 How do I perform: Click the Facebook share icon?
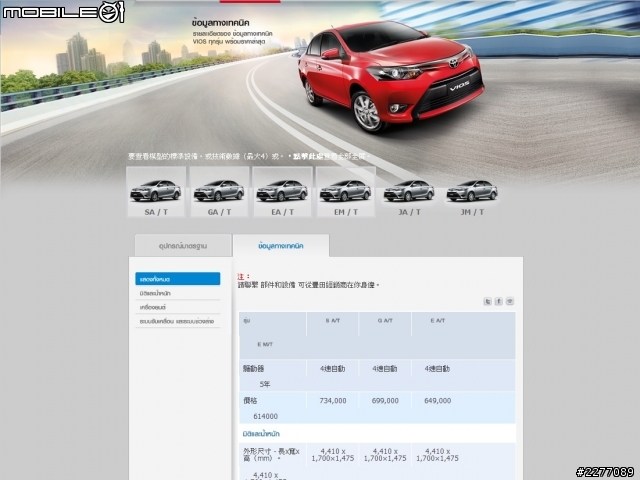click(498, 301)
